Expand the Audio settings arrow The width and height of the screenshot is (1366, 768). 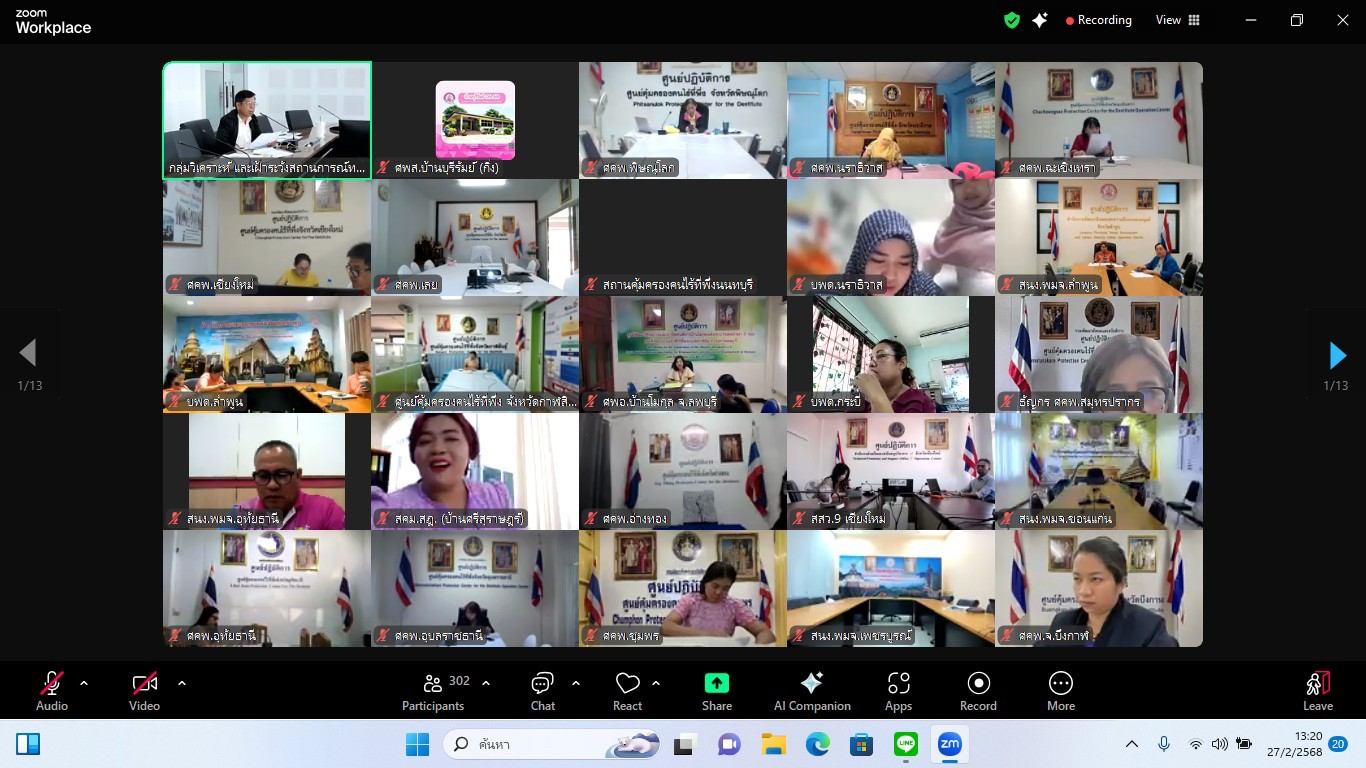[84, 683]
